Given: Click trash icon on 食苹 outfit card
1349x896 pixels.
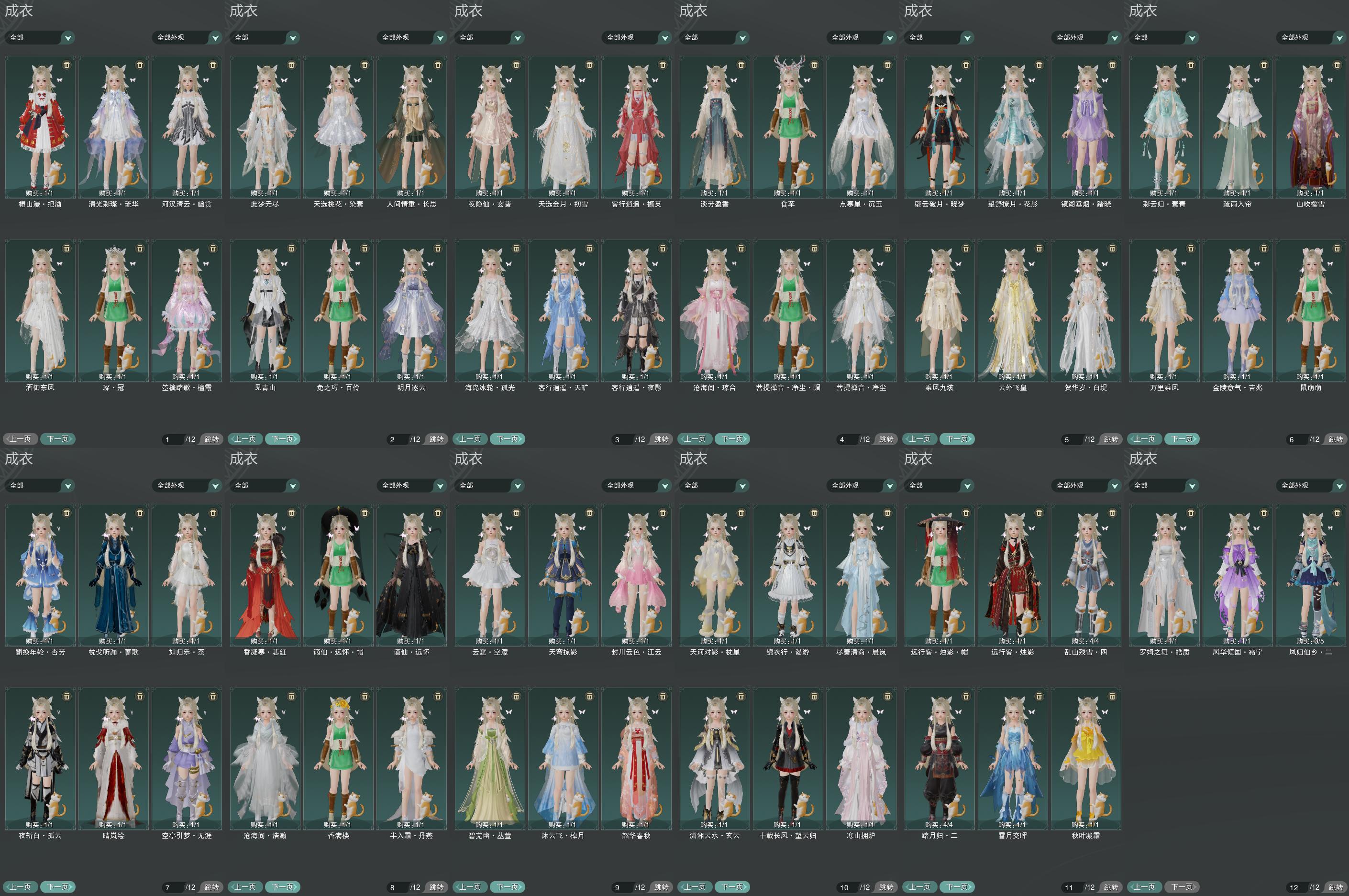Looking at the screenshot, I should tap(815, 65).
